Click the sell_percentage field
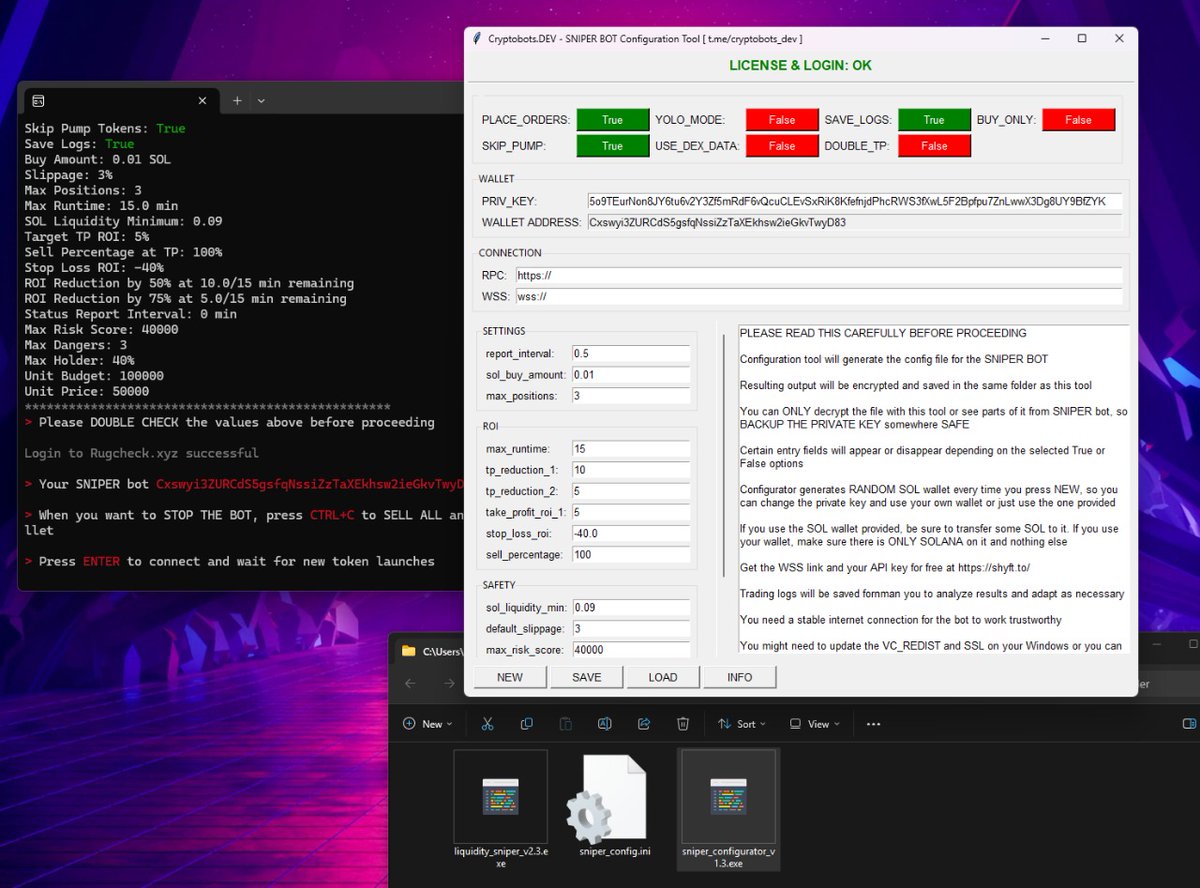The width and height of the screenshot is (1200, 888). [631, 554]
